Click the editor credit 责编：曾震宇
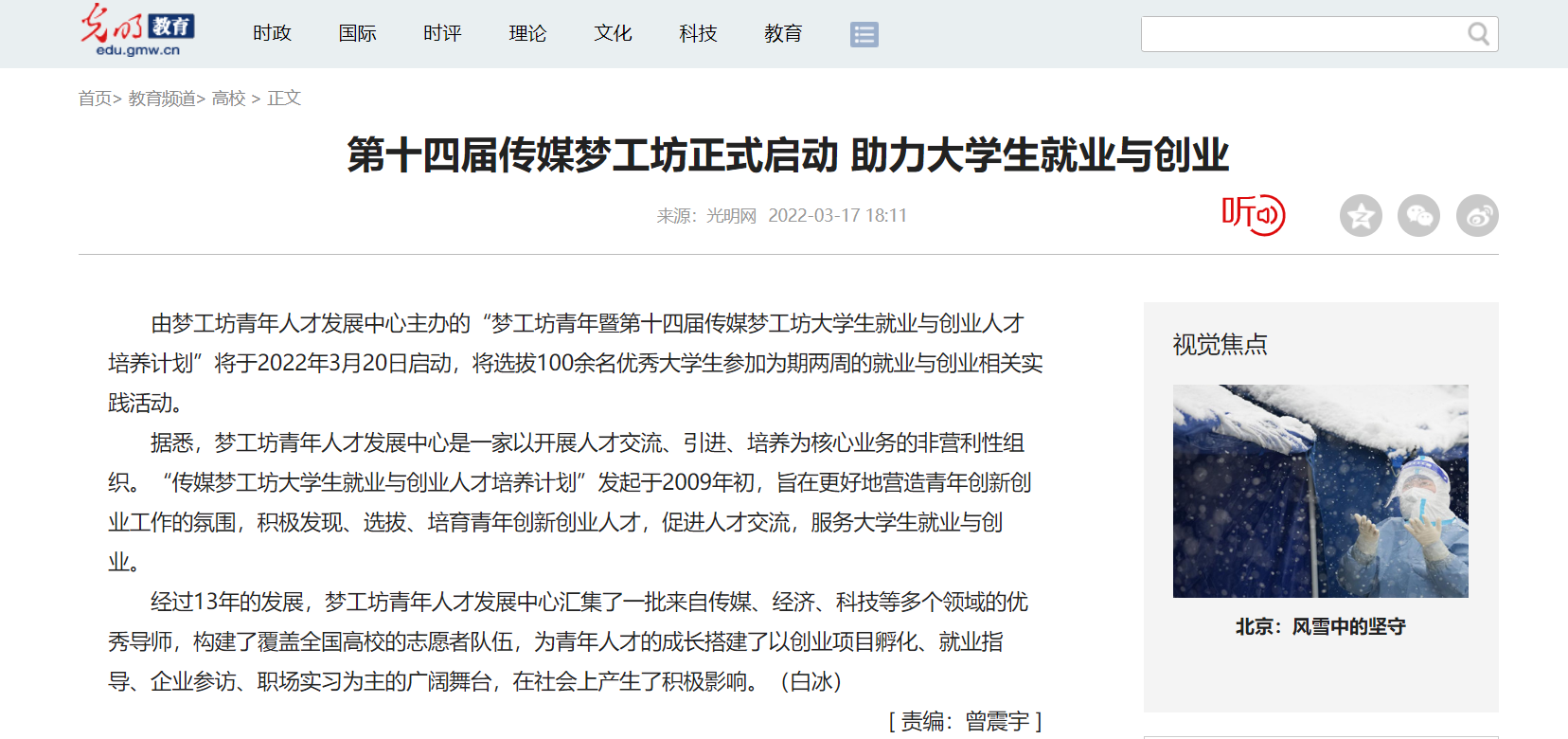 pyautogui.click(x=965, y=722)
